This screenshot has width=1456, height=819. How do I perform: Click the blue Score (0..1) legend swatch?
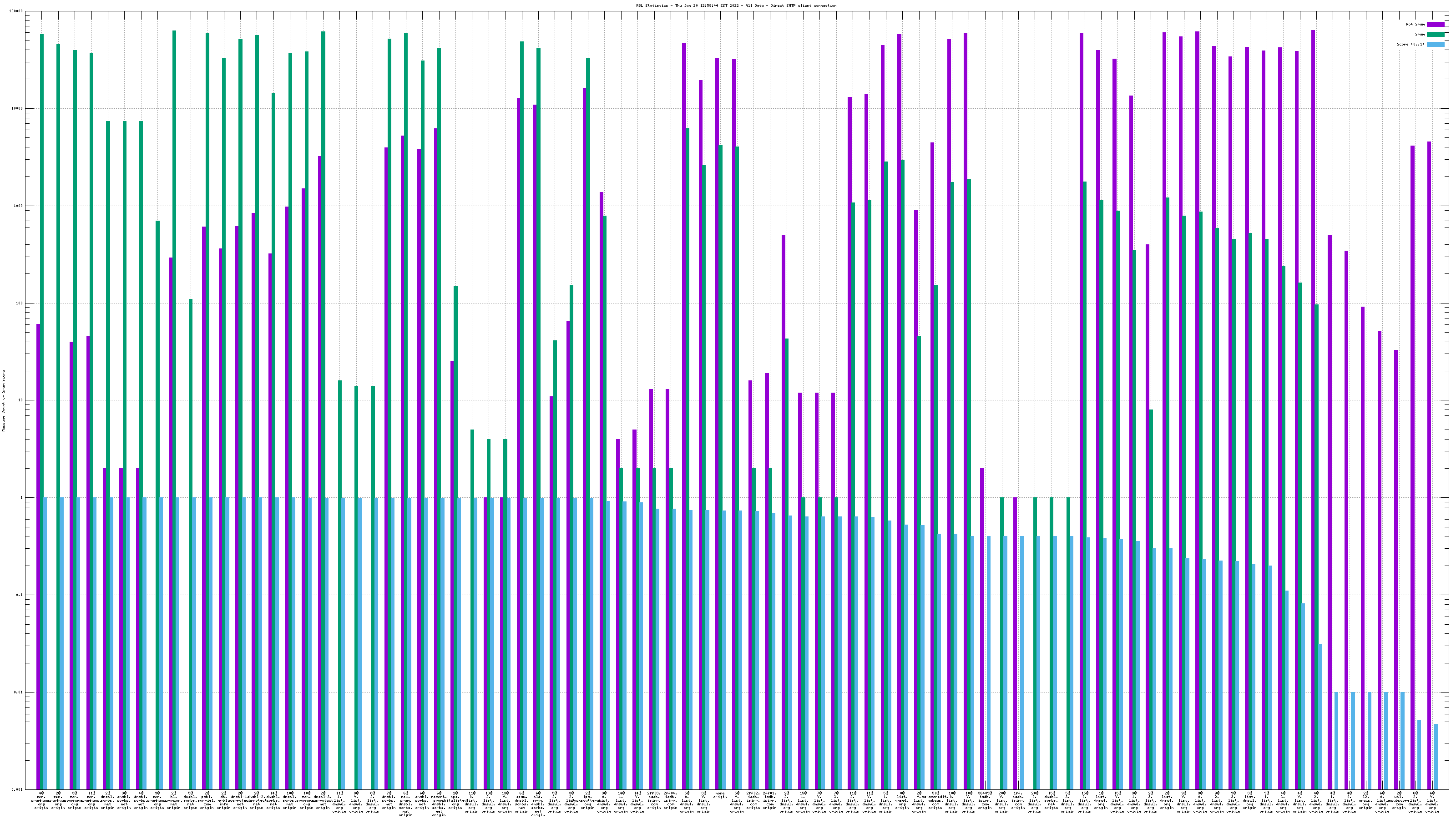(1435, 44)
